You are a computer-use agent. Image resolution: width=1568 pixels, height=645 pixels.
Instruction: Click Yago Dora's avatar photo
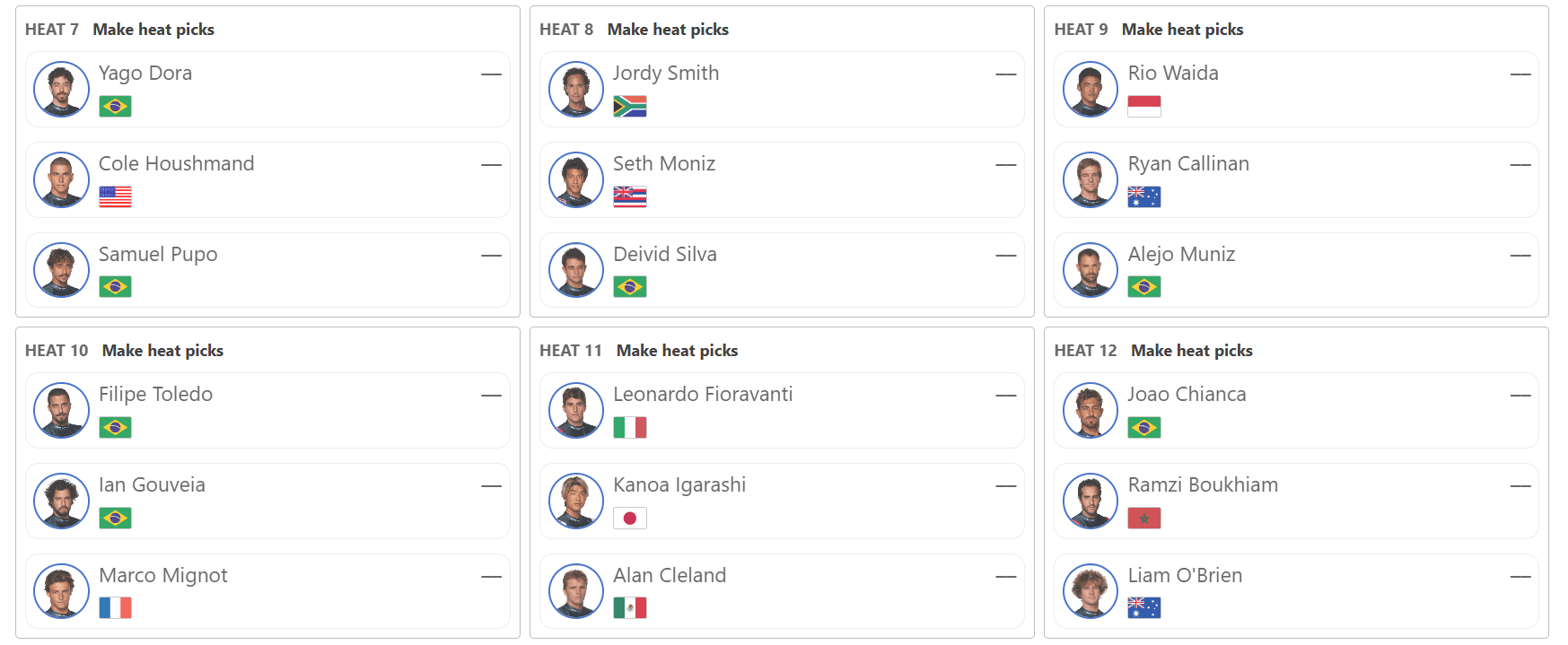[x=61, y=90]
